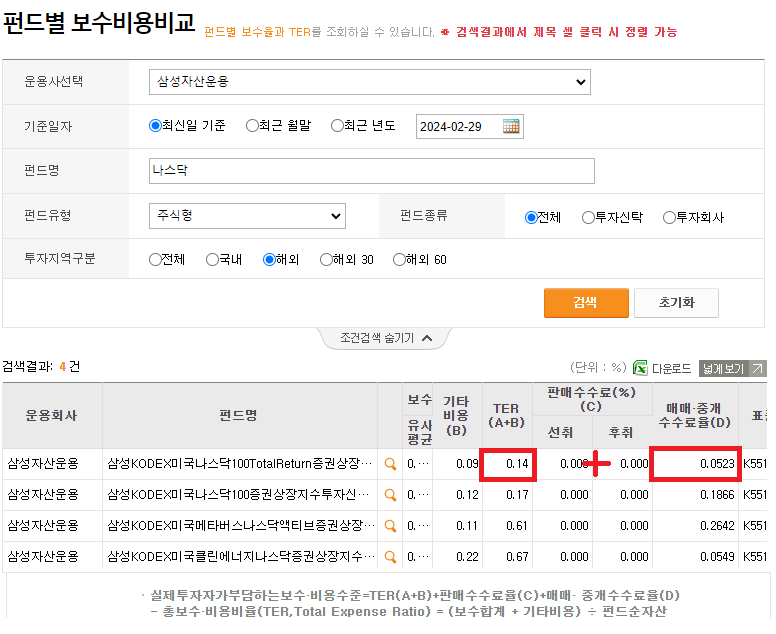Click TER value 0.14
Screen dimensions: 776x634
517,464
